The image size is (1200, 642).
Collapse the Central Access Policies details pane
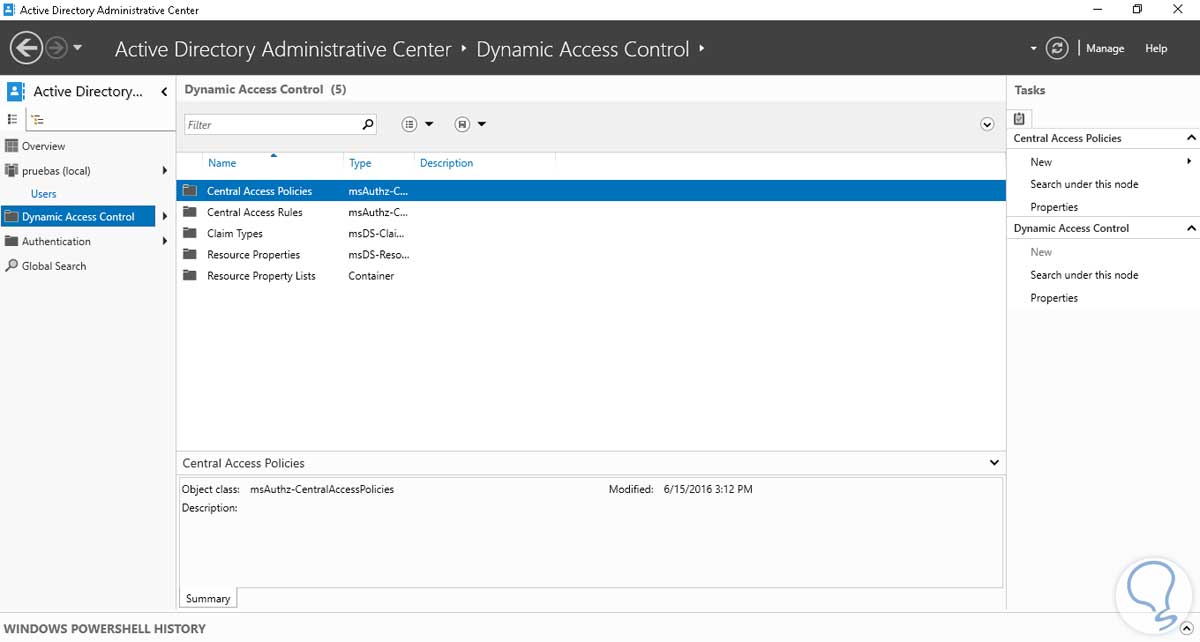tap(994, 463)
